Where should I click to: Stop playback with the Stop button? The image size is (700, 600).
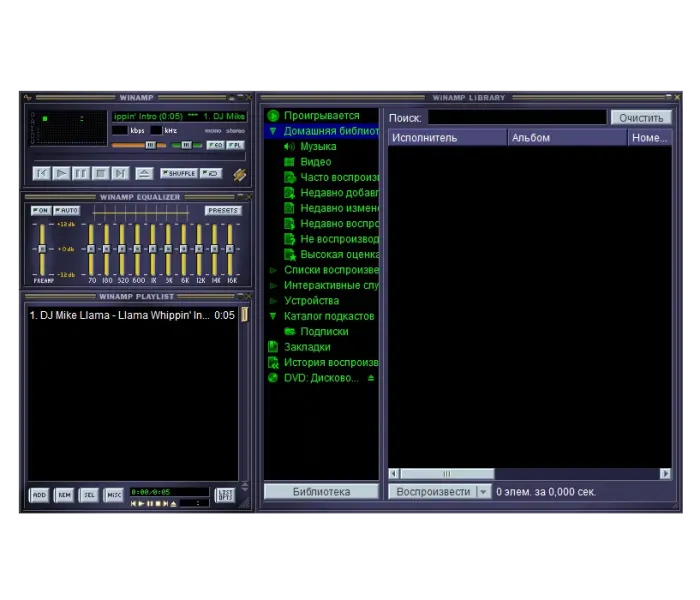100,173
